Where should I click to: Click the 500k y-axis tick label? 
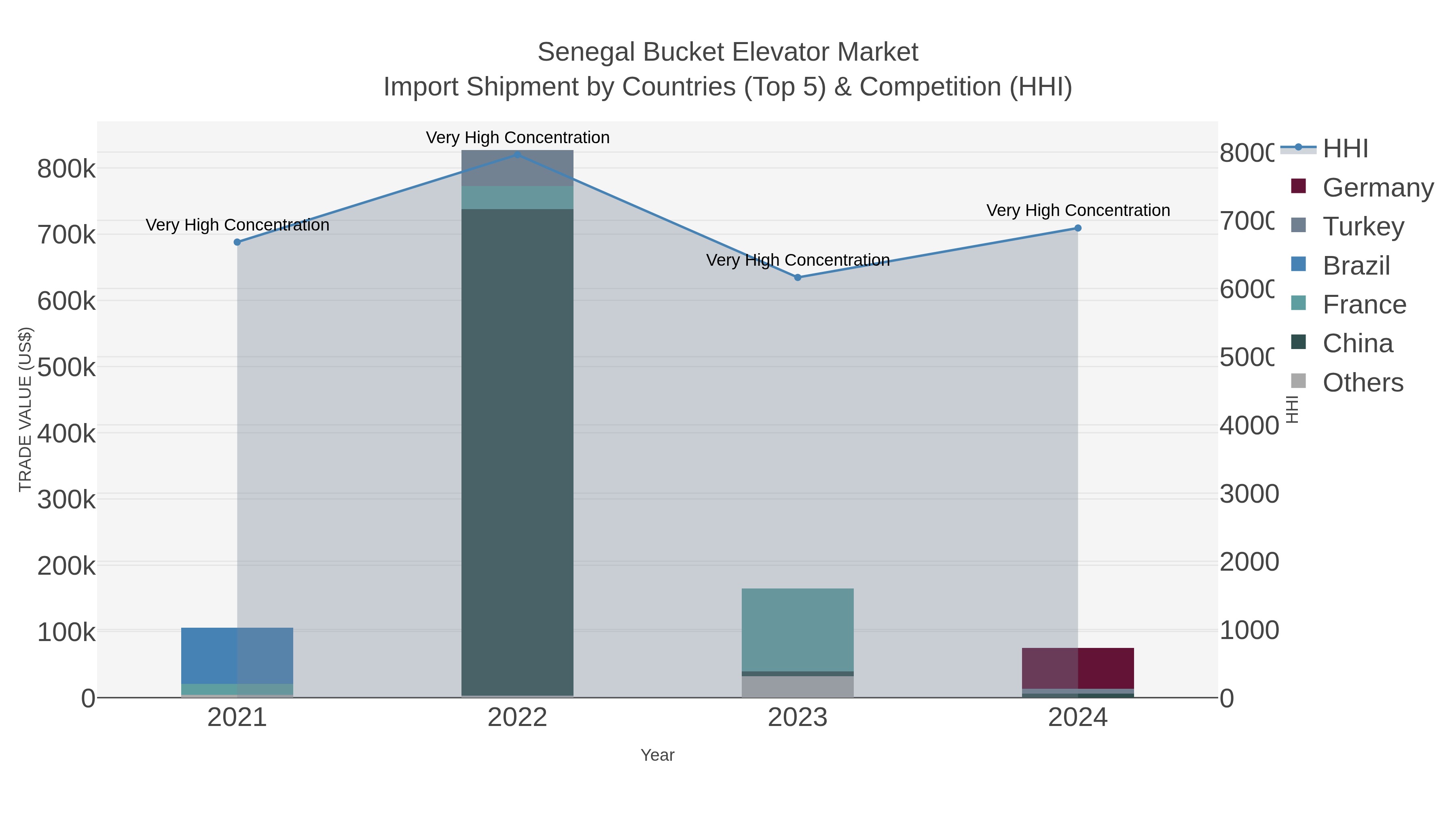pos(67,367)
